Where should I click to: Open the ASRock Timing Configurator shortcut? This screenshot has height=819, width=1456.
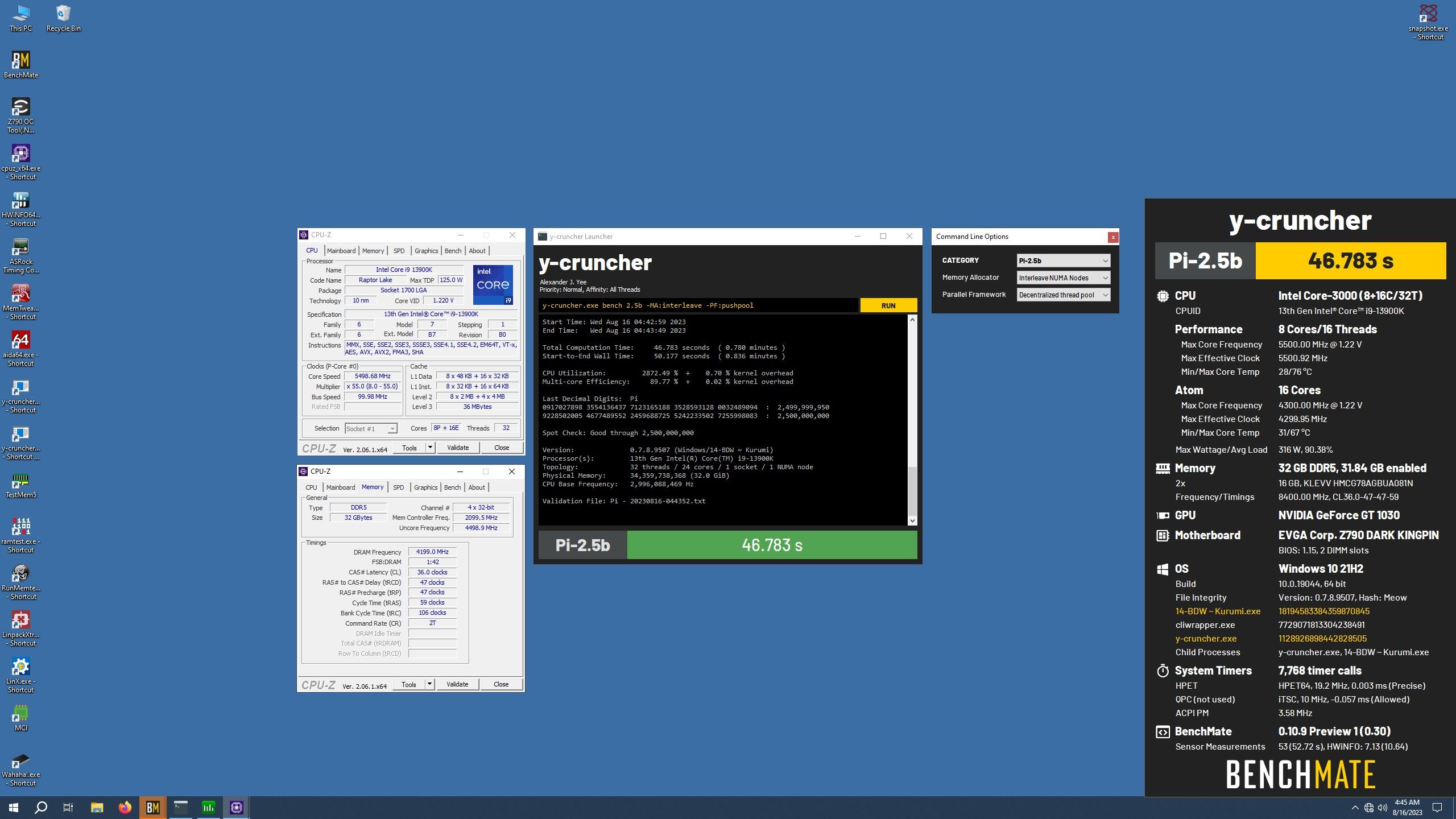20,255
